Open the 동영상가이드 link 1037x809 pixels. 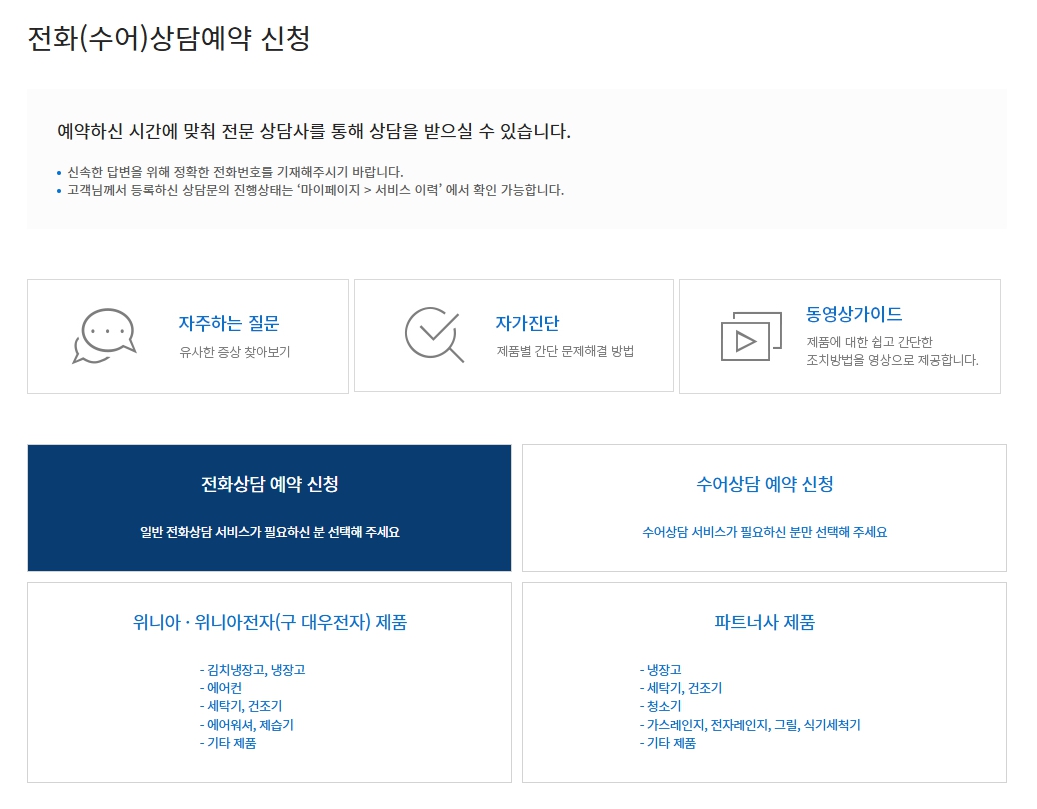(x=854, y=314)
